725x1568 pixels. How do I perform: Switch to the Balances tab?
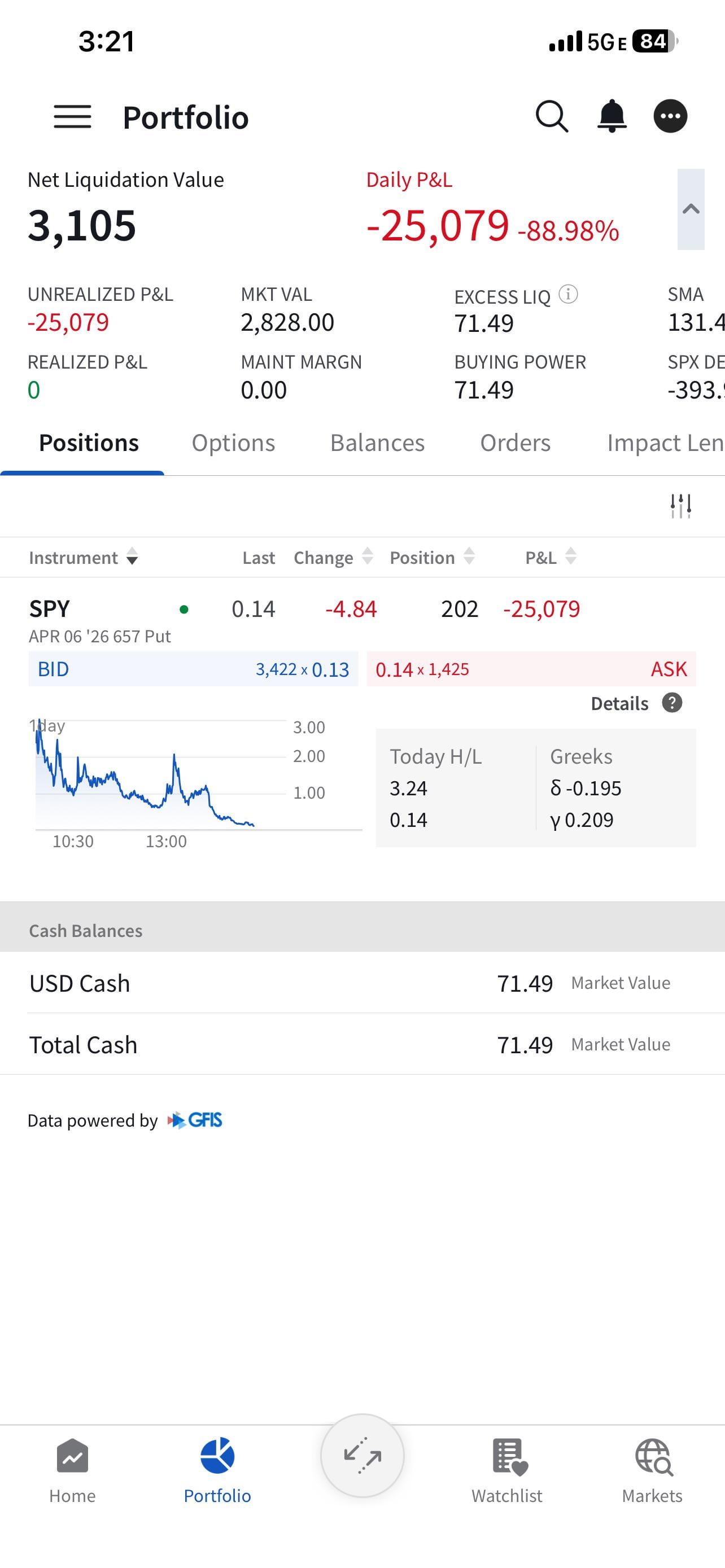click(x=377, y=443)
